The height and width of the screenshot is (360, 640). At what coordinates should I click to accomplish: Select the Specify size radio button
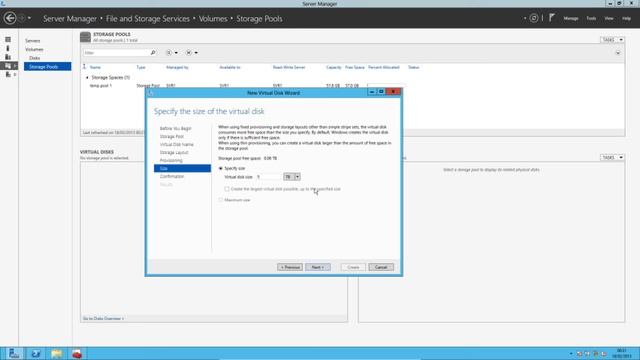click(x=221, y=168)
